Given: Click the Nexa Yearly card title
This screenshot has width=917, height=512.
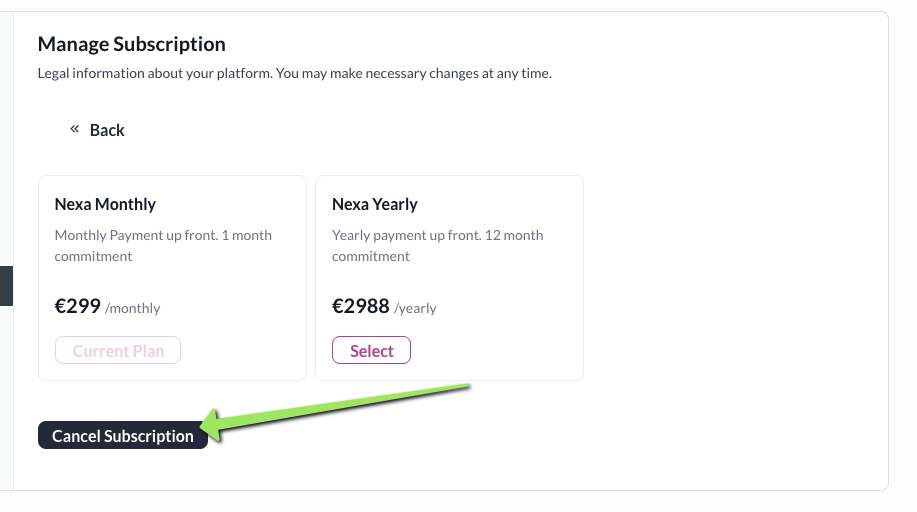Looking at the screenshot, I should [x=374, y=204].
